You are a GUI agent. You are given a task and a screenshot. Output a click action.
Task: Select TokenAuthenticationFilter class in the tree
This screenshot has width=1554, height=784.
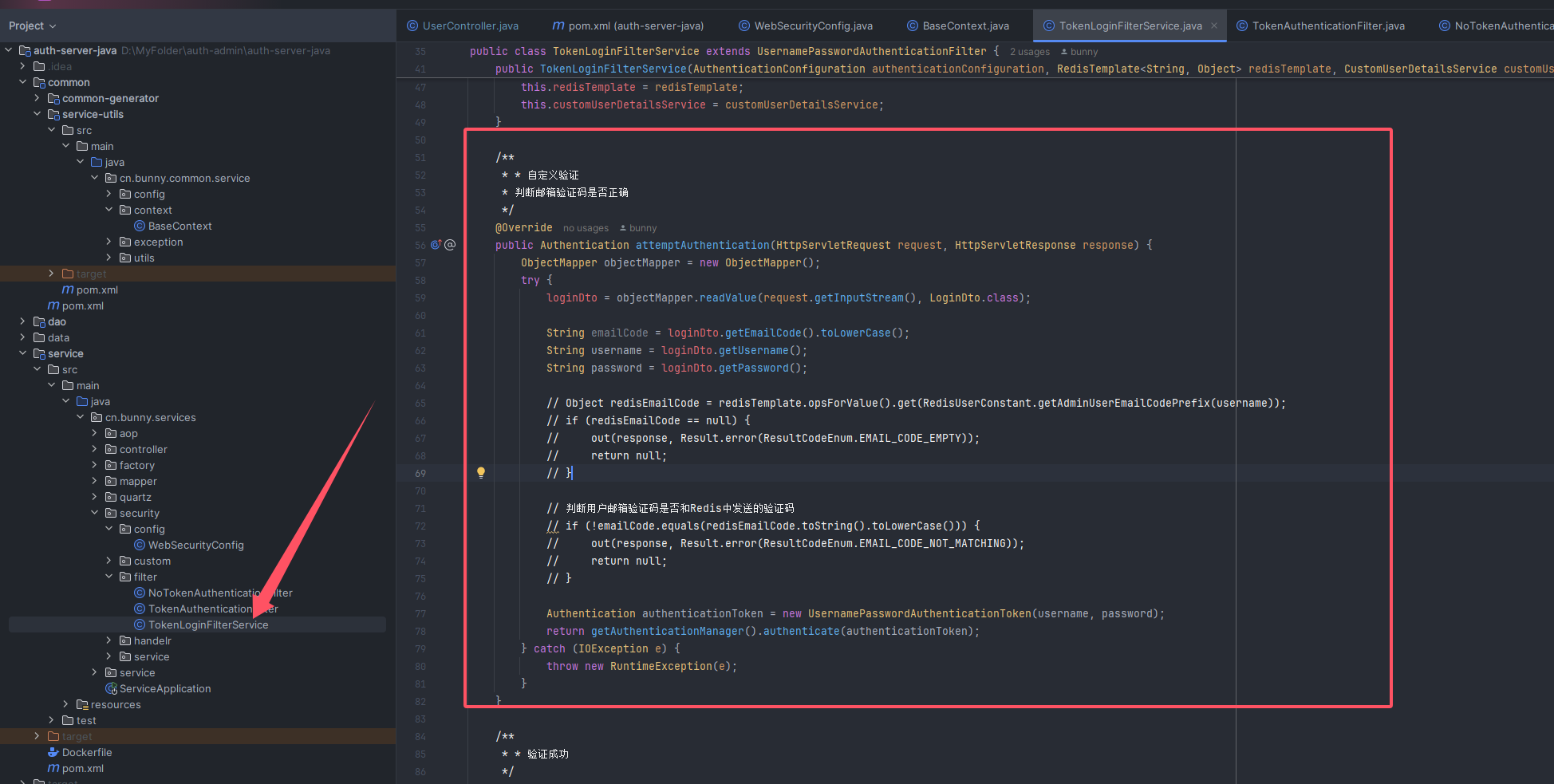(x=213, y=609)
